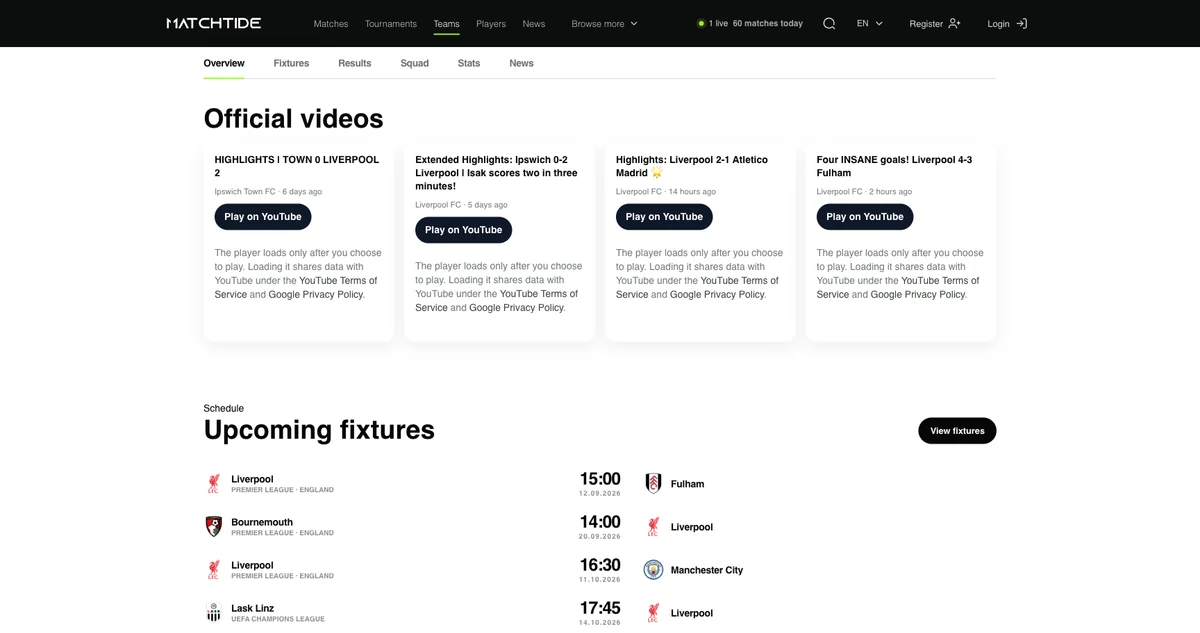Open Tournaments in top navigation

(x=391, y=23)
